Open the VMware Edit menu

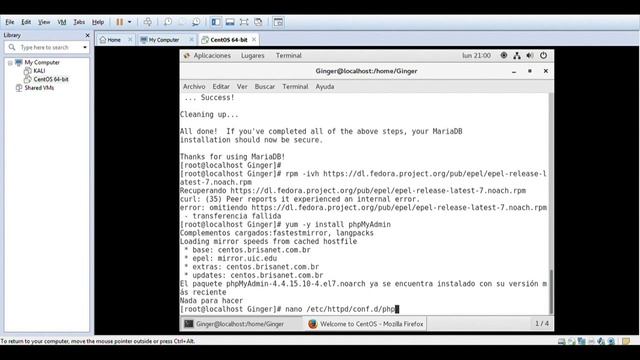(x=26, y=22)
